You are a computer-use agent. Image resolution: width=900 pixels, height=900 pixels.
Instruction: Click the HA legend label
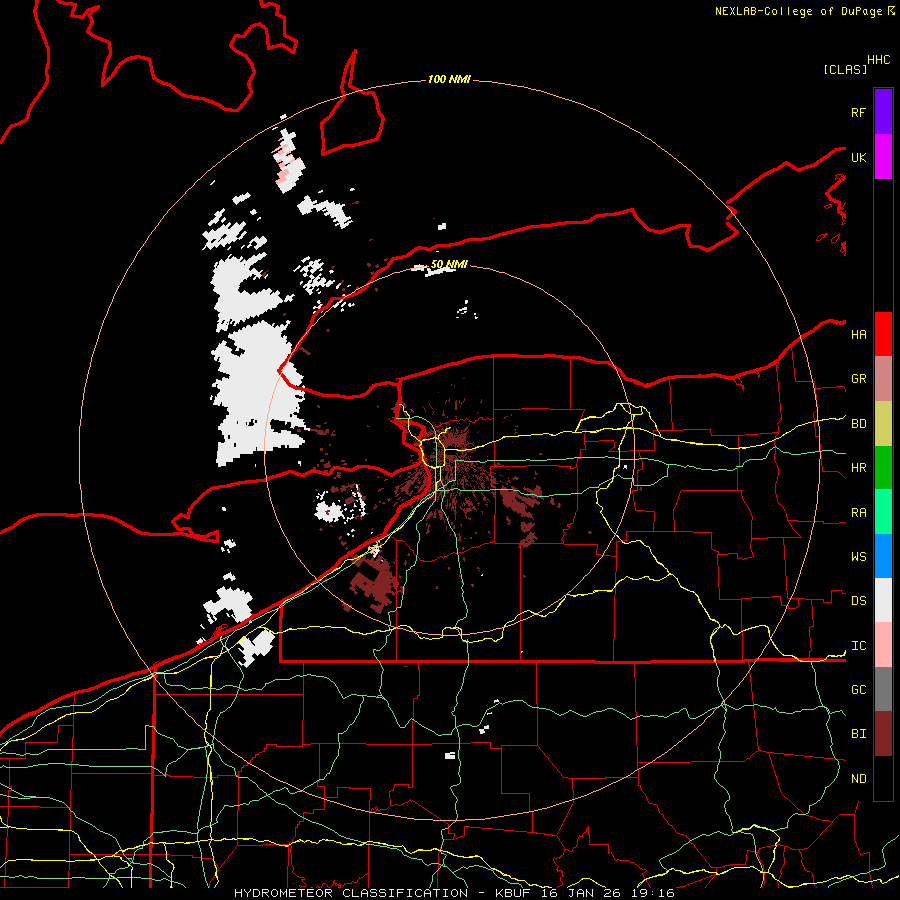pos(858,335)
